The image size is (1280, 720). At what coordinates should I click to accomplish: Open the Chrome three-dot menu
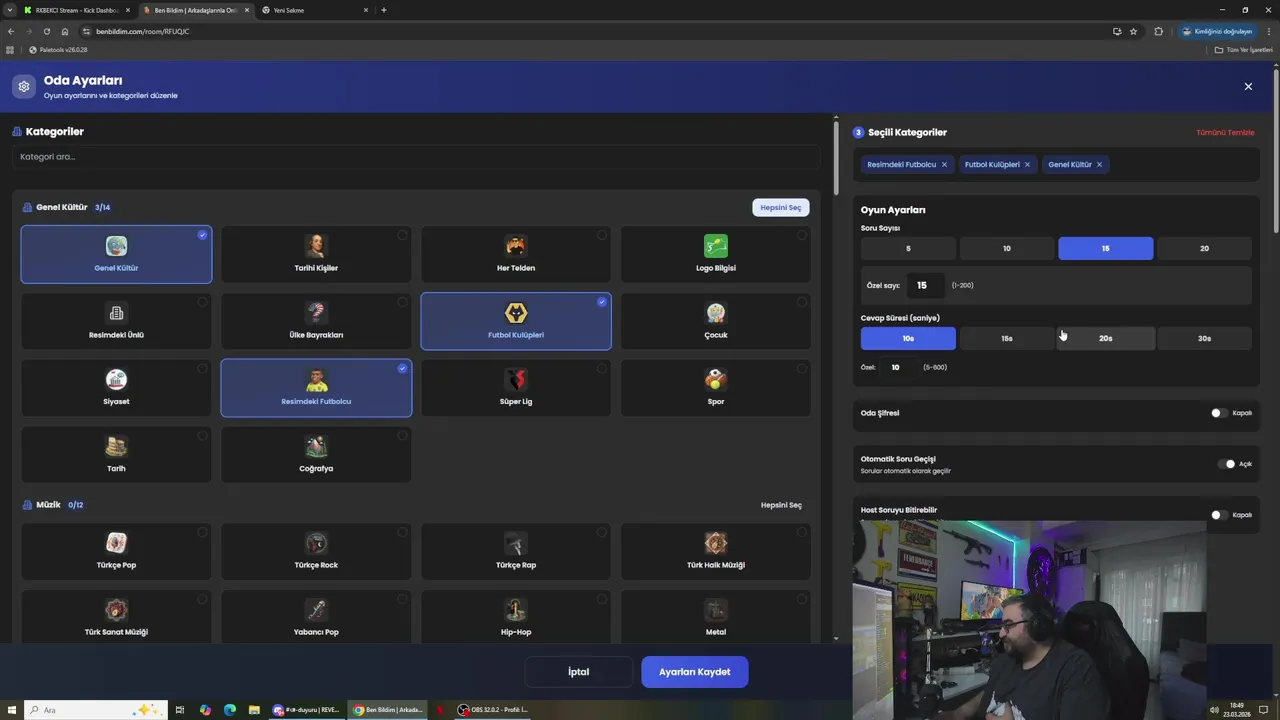[1269, 31]
